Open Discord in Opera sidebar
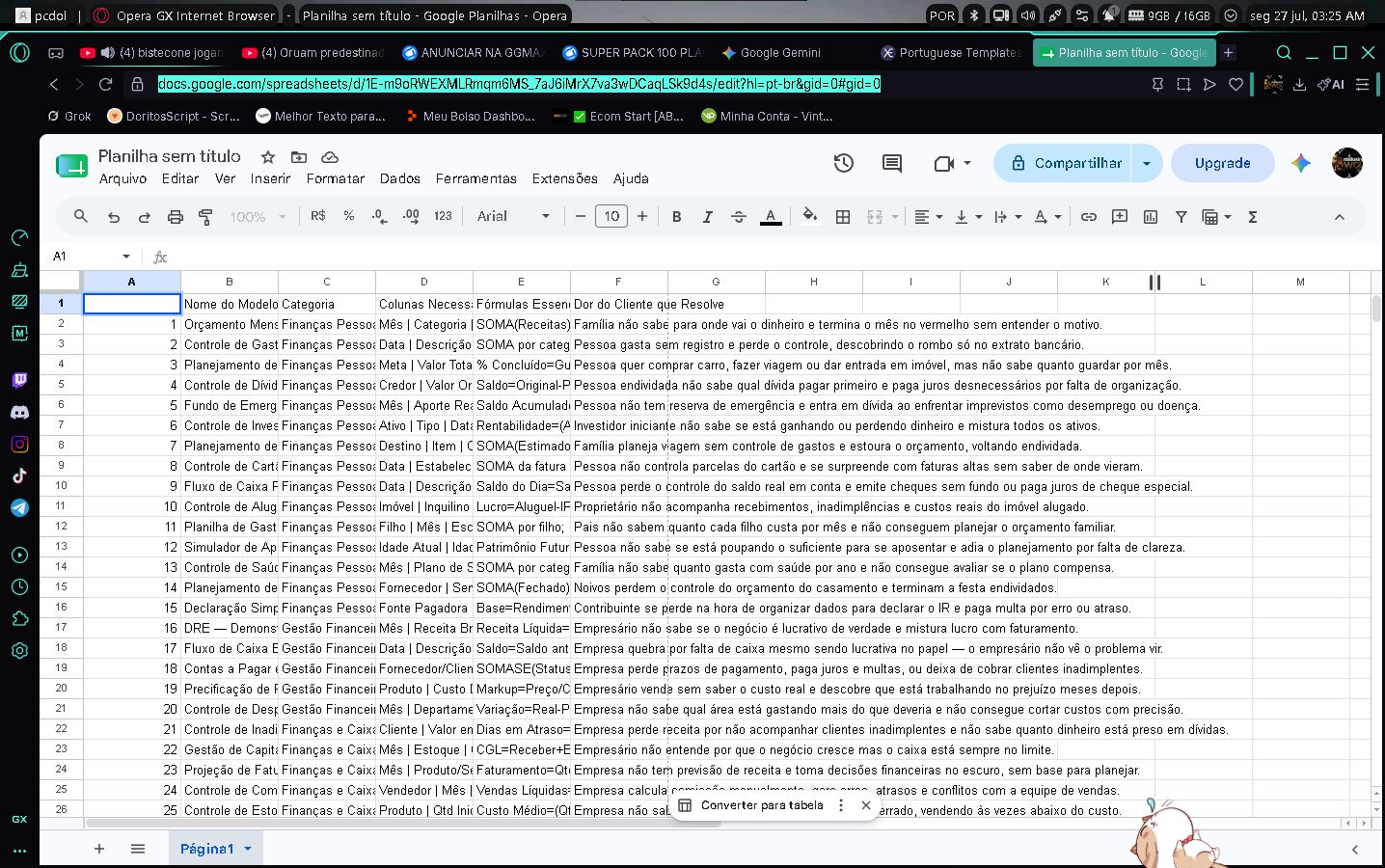 click(19, 412)
